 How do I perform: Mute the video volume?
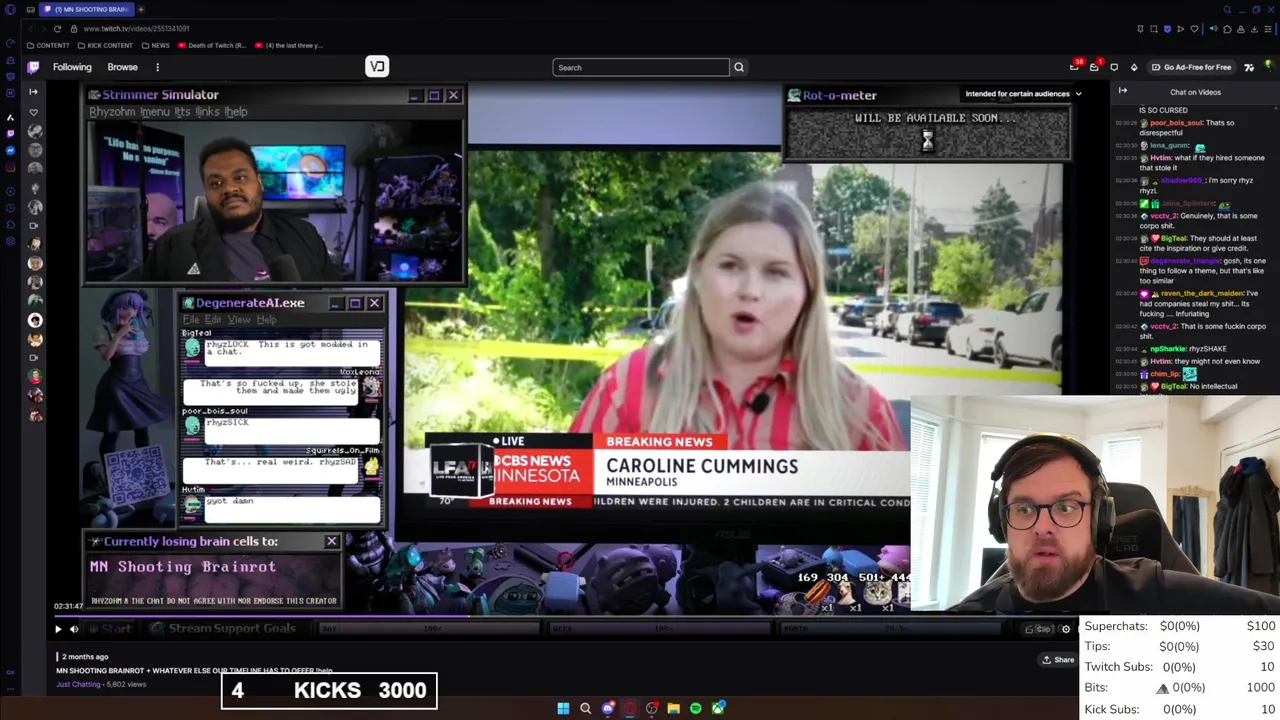click(x=74, y=629)
